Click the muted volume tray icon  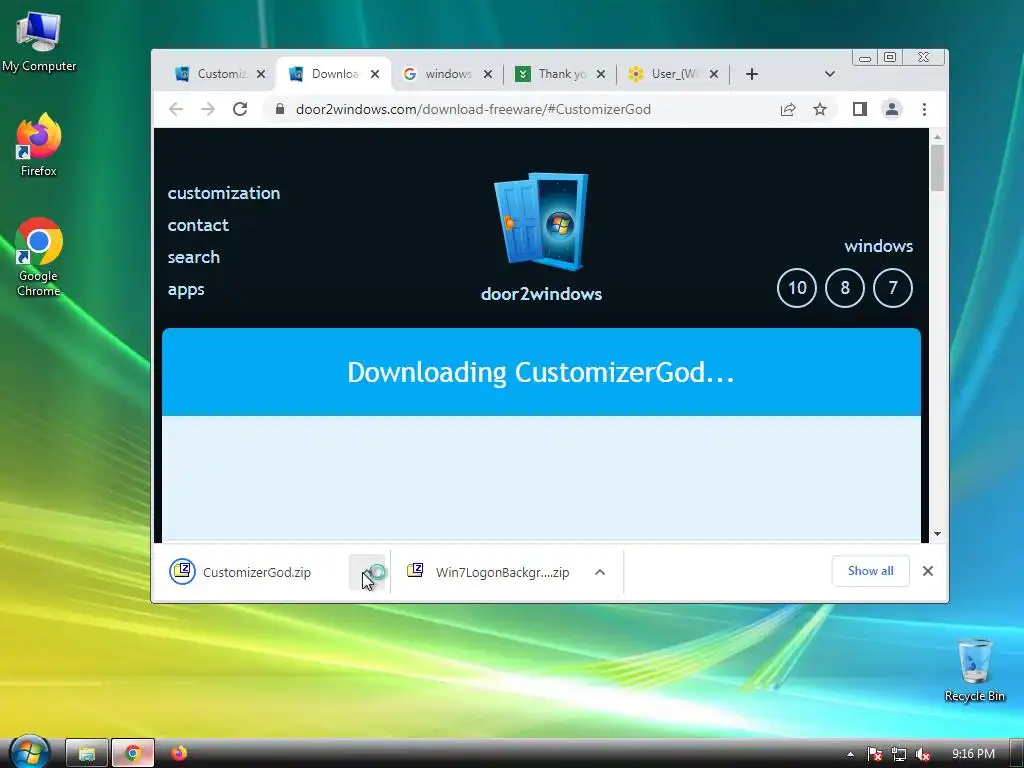[922, 754]
